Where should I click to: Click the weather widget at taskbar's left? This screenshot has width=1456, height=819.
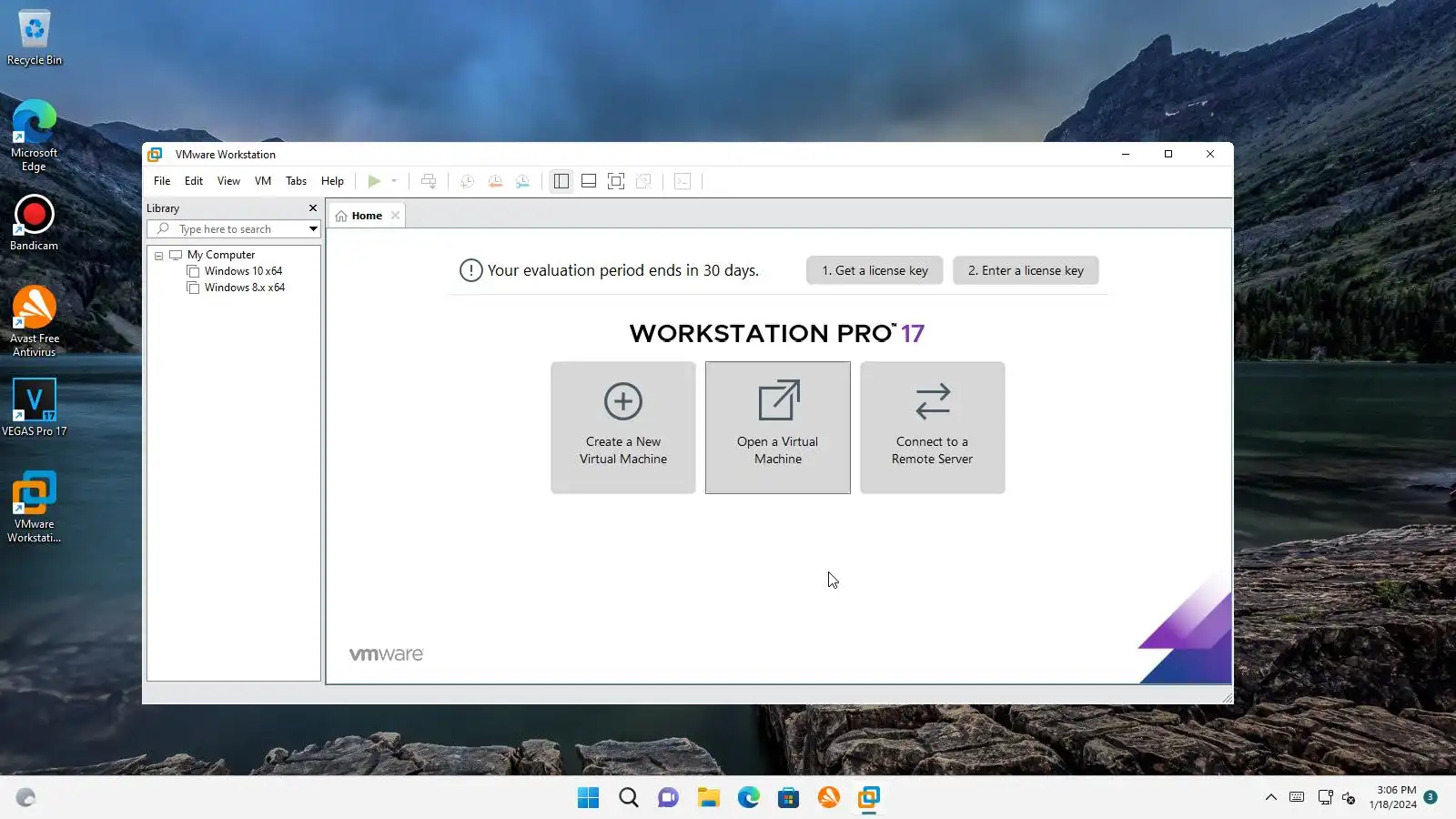pos(25,798)
